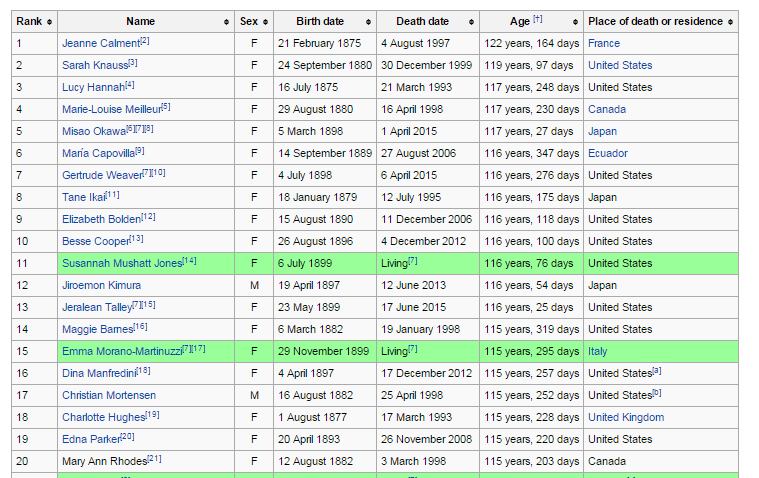Open the Italy link in highlighted row
This screenshot has height=478, width=759.
pyautogui.click(x=597, y=351)
